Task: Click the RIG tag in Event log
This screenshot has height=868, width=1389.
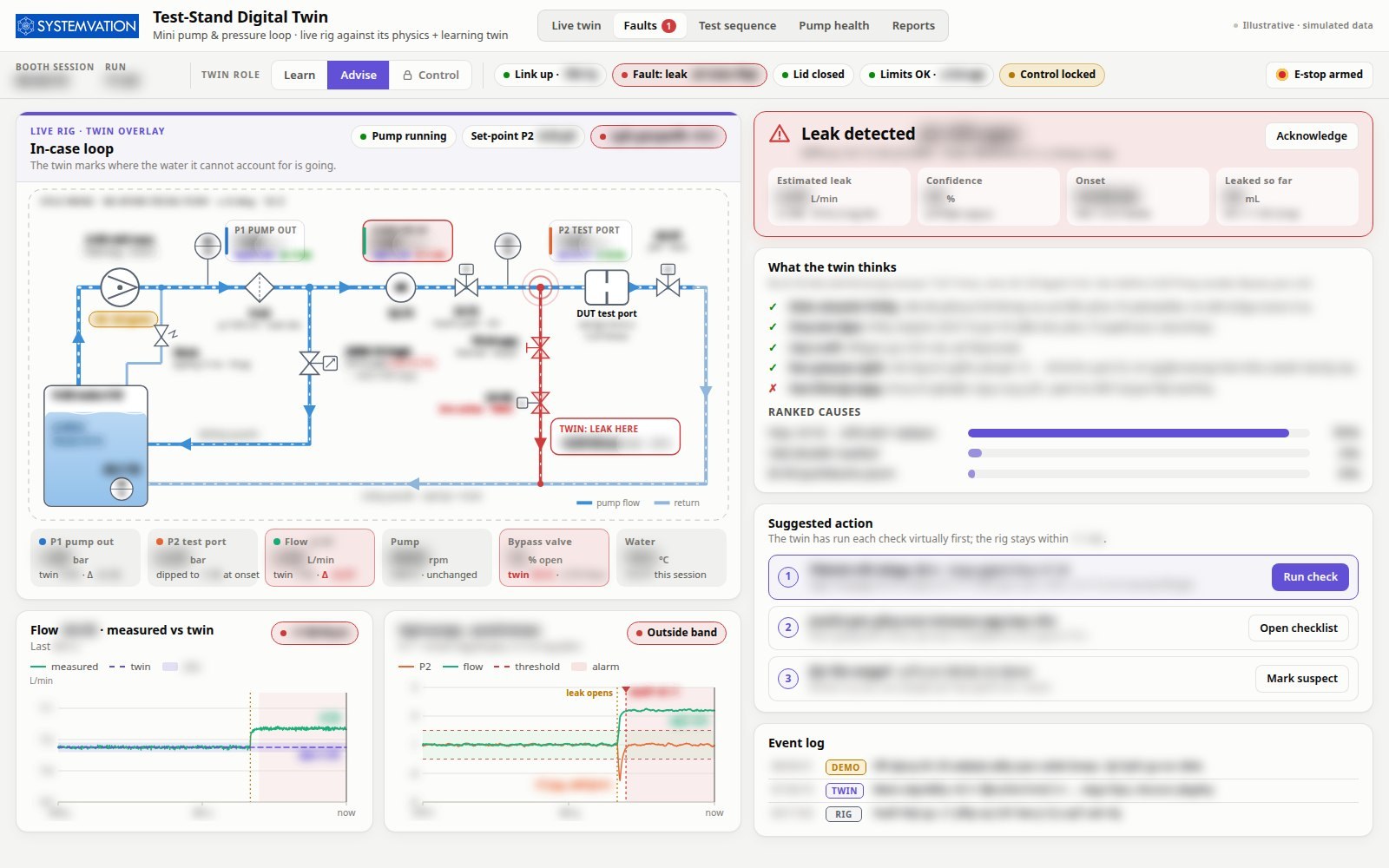Action: (x=843, y=814)
